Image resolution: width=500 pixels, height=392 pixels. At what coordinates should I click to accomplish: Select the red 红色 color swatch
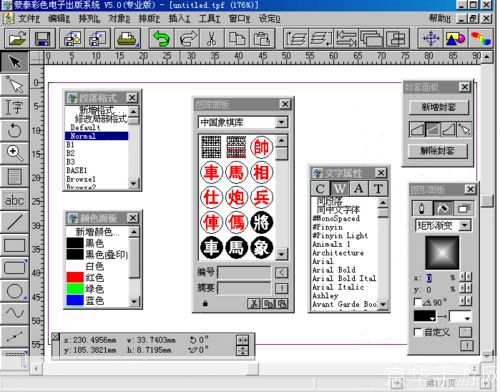(x=75, y=277)
